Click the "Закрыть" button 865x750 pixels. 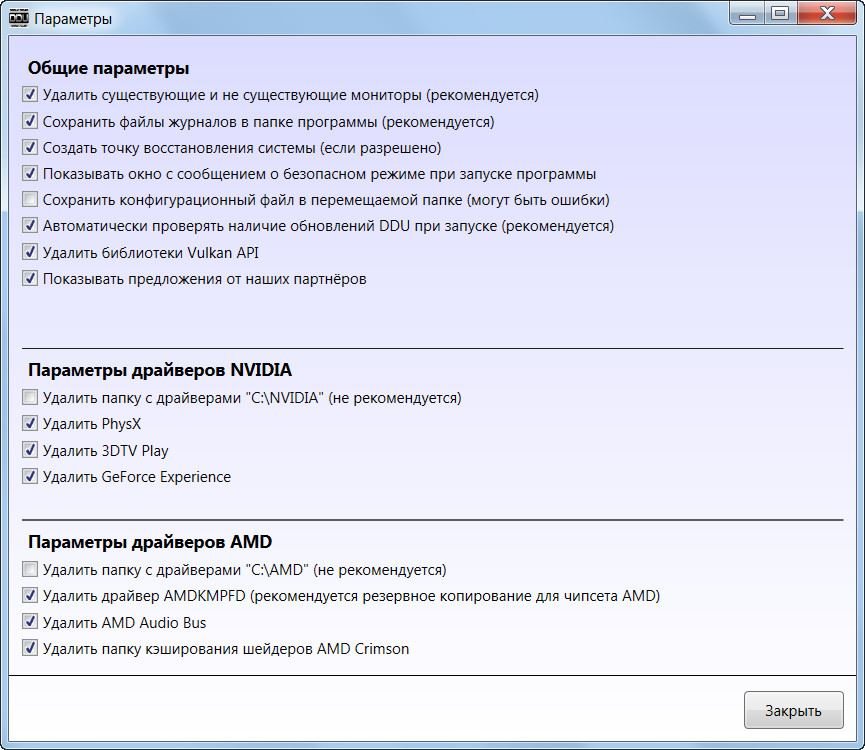(x=793, y=710)
